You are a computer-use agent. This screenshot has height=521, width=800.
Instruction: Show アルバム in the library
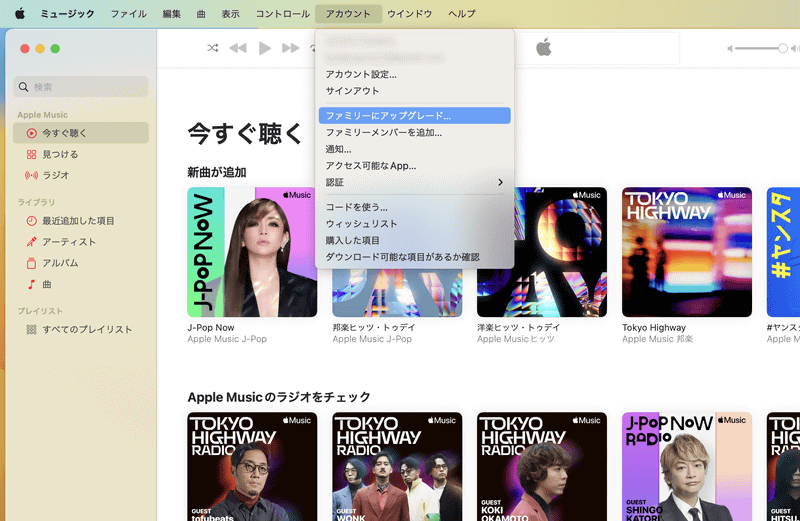coord(81,263)
